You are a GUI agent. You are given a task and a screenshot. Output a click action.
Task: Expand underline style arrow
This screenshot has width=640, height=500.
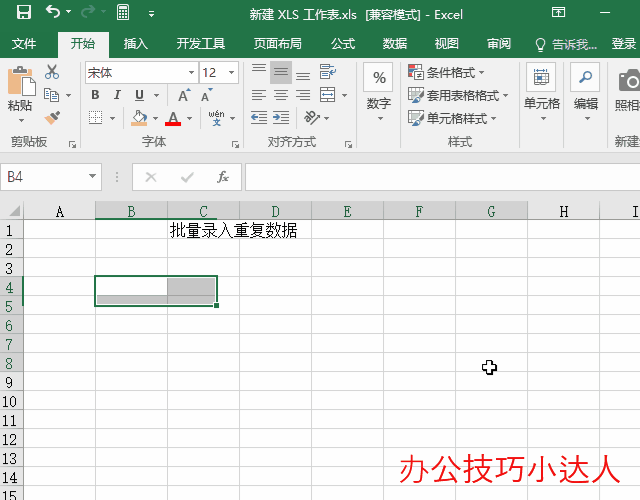click(156, 95)
